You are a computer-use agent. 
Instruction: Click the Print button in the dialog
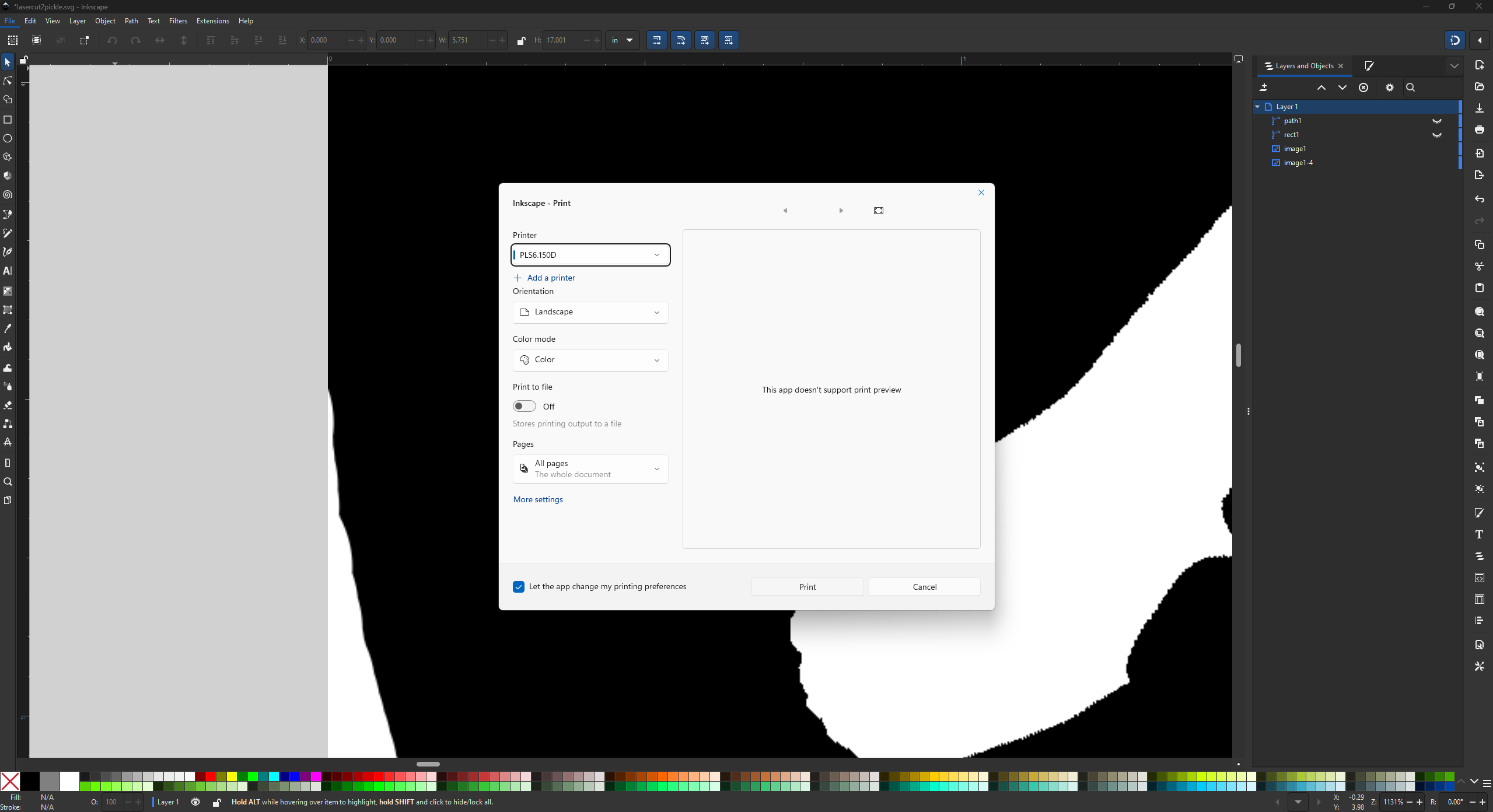(x=807, y=587)
